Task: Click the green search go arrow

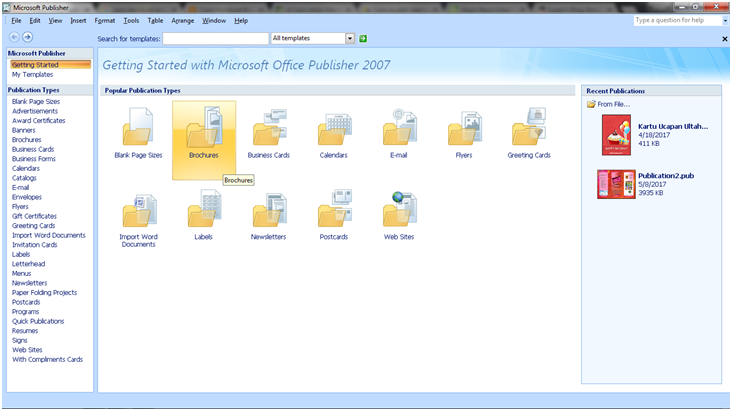Action: click(363, 38)
